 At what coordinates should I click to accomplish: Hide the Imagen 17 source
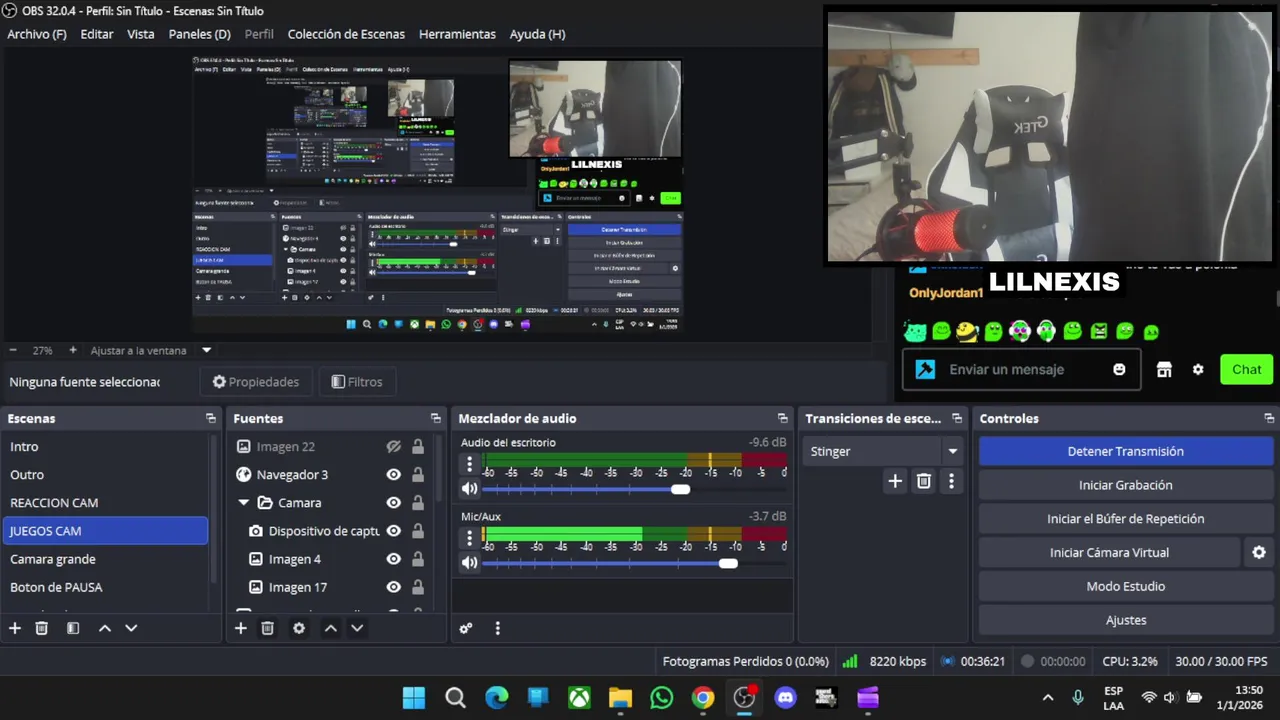click(x=394, y=587)
